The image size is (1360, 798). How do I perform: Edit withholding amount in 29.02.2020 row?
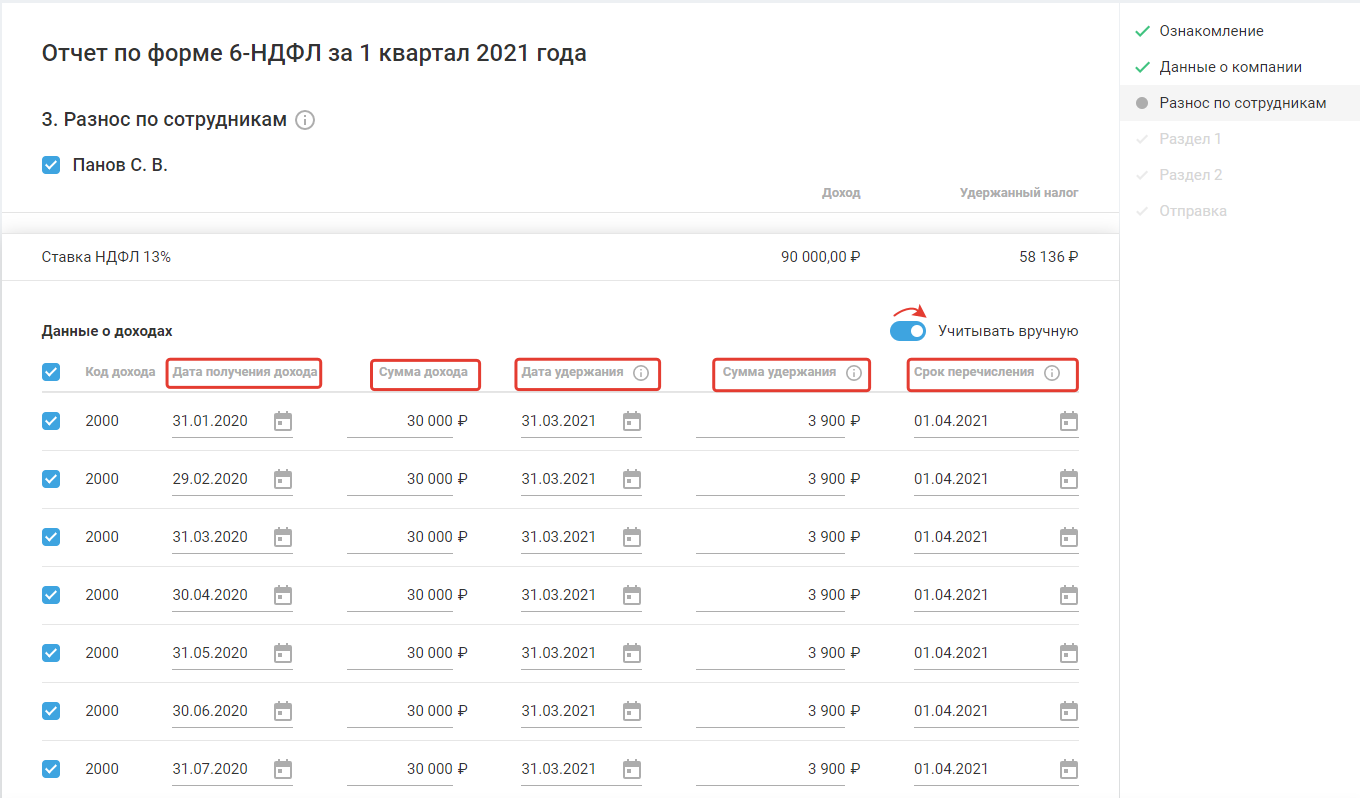click(770, 479)
